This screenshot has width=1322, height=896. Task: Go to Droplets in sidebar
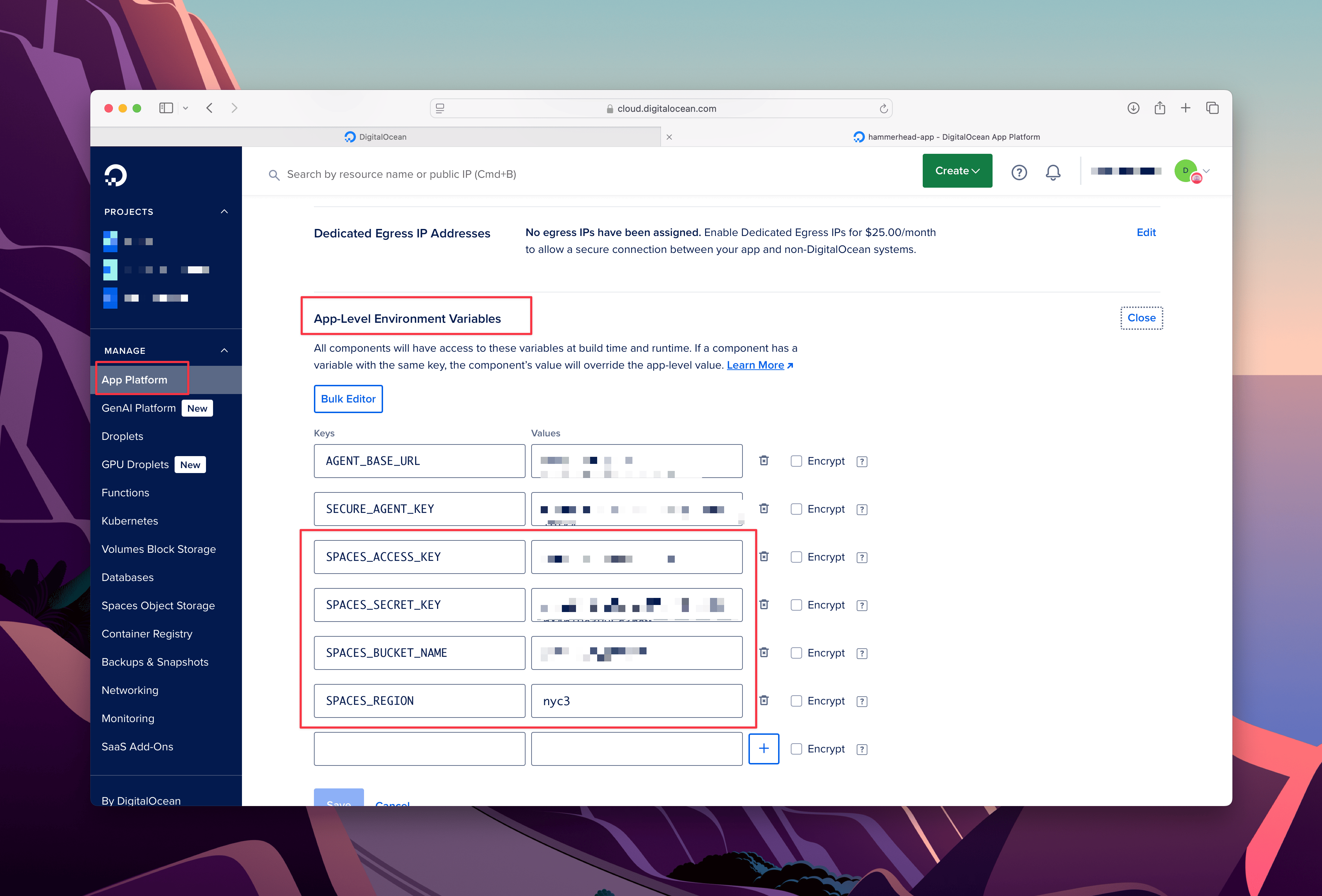(122, 436)
